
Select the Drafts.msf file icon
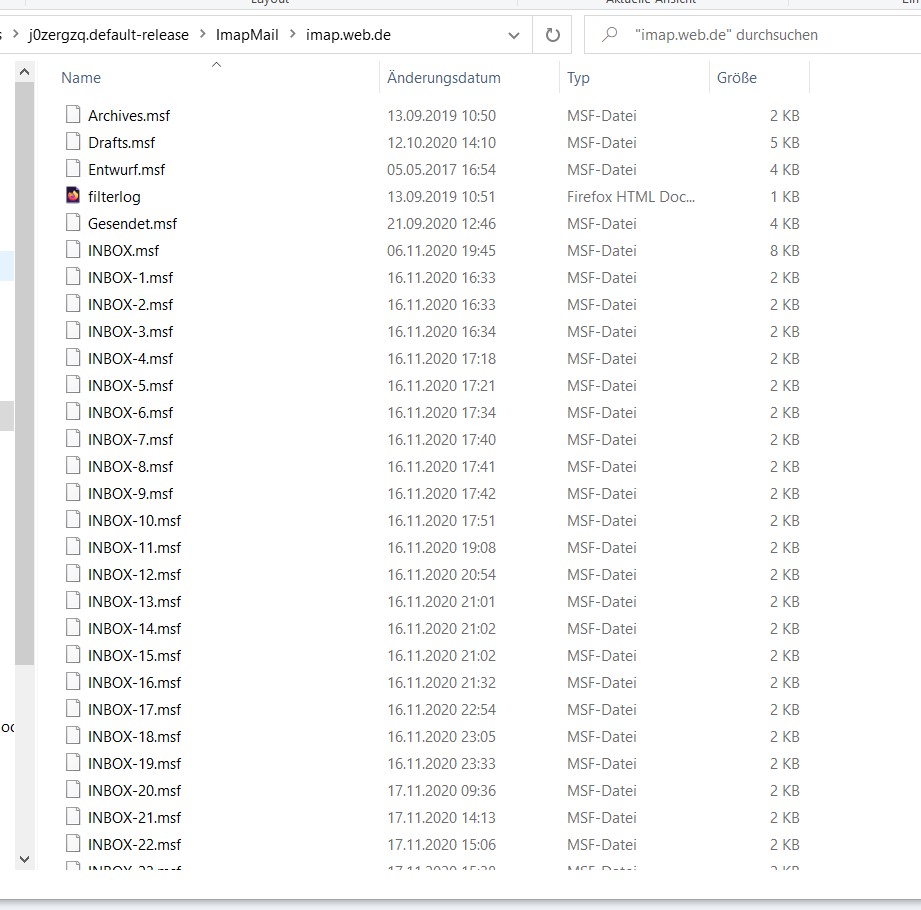point(73,142)
